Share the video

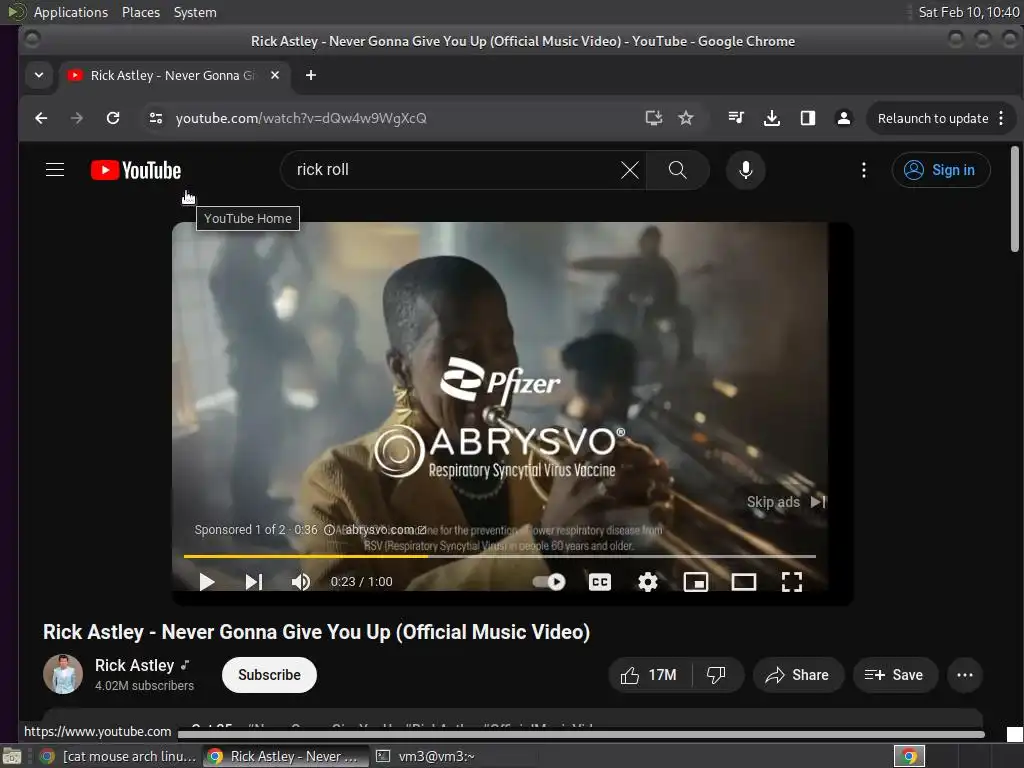click(x=798, y=675)
